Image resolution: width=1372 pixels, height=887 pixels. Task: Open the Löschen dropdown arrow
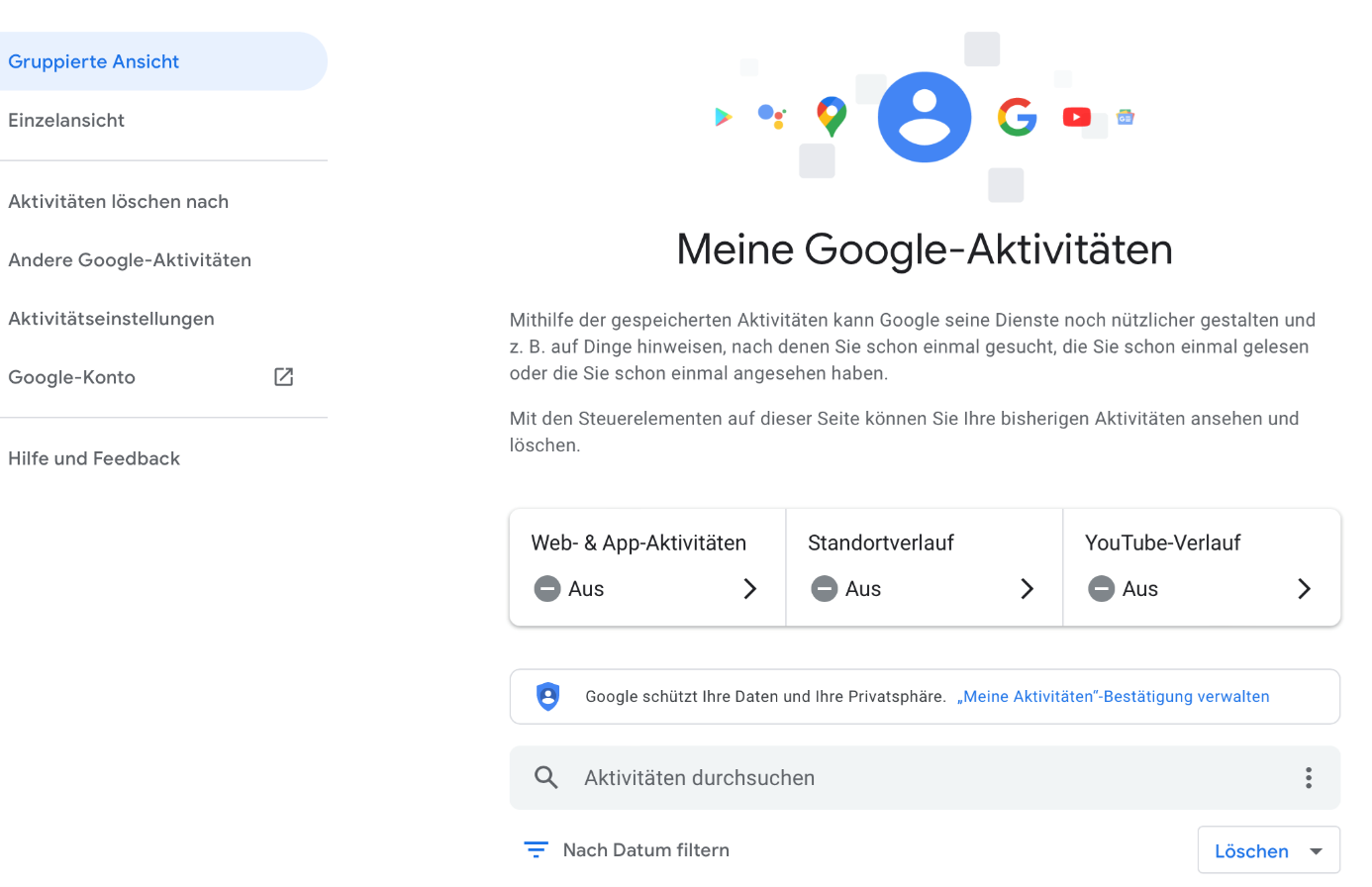click(1317, 851)
